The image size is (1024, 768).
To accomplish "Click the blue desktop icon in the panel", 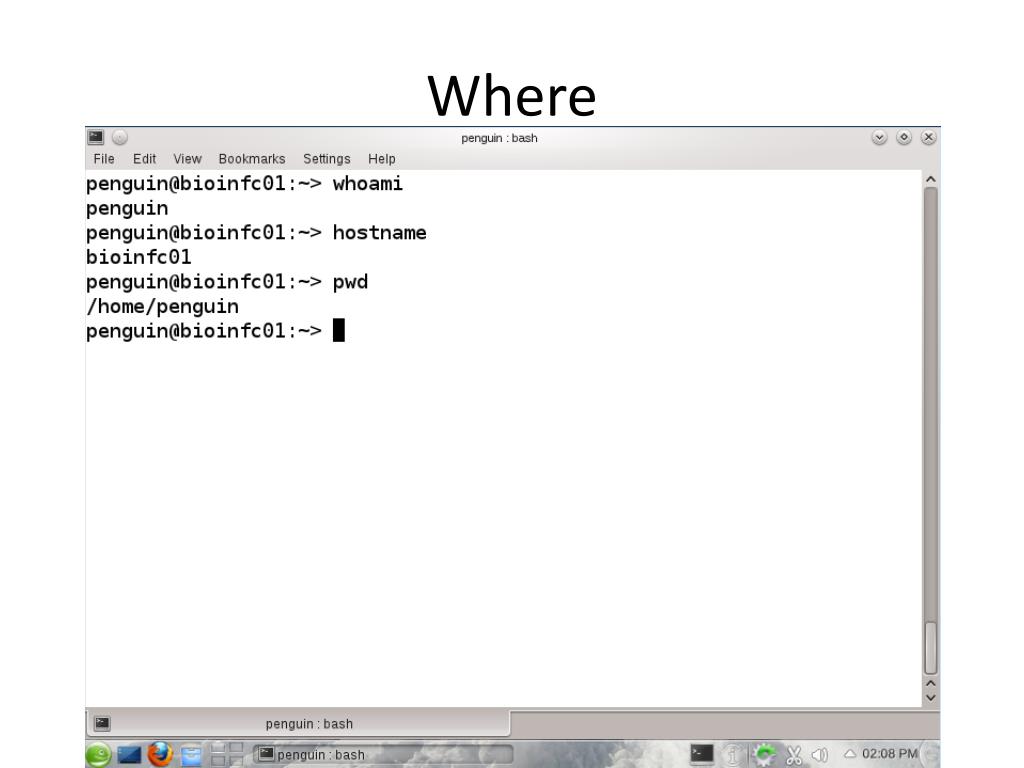I will 129,755.
